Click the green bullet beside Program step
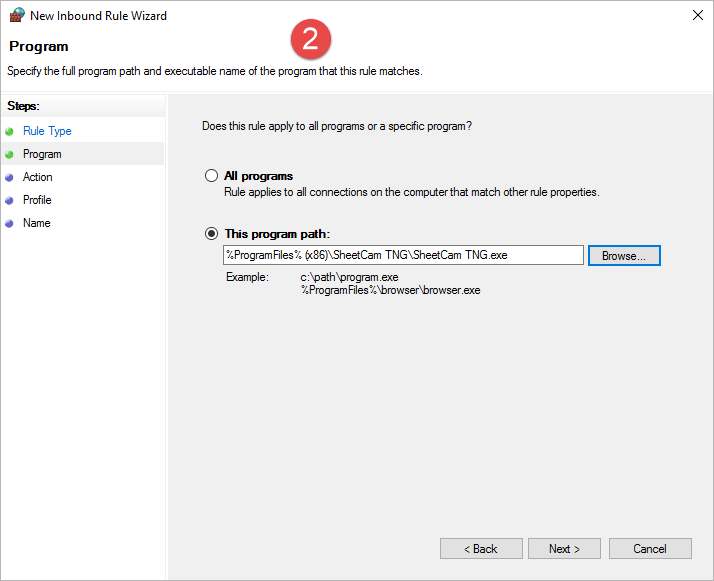714x581 pixels. click(10, 154)
